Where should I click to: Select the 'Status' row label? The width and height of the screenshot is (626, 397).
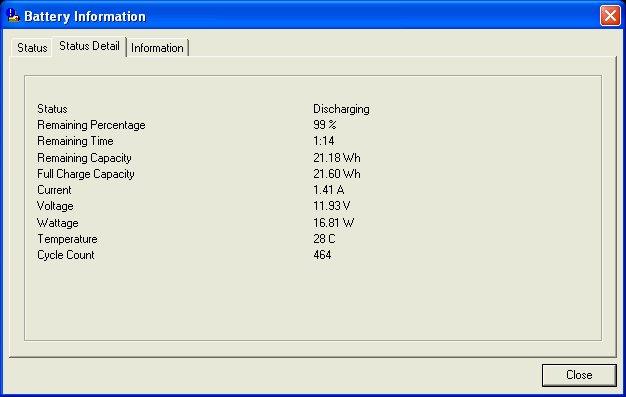pos(52,109)
